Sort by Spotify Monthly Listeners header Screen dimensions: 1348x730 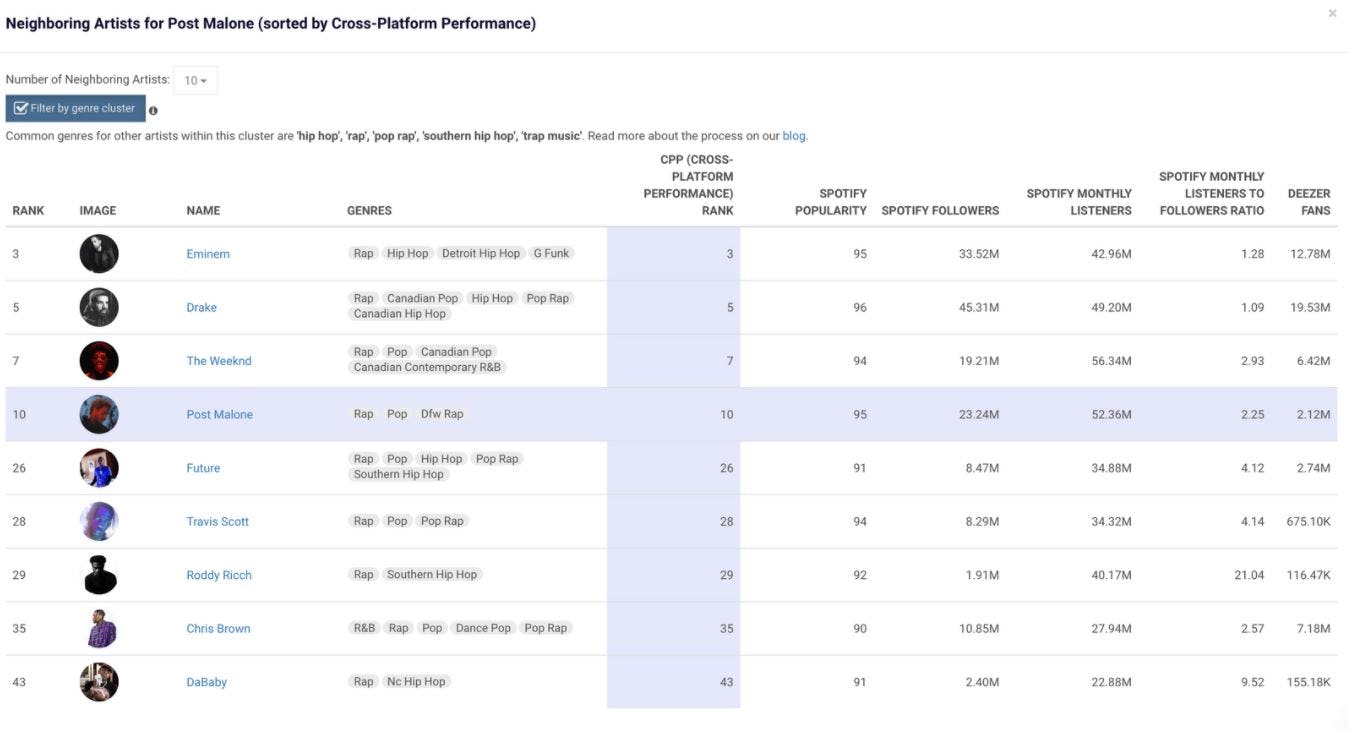(1079, 202)
